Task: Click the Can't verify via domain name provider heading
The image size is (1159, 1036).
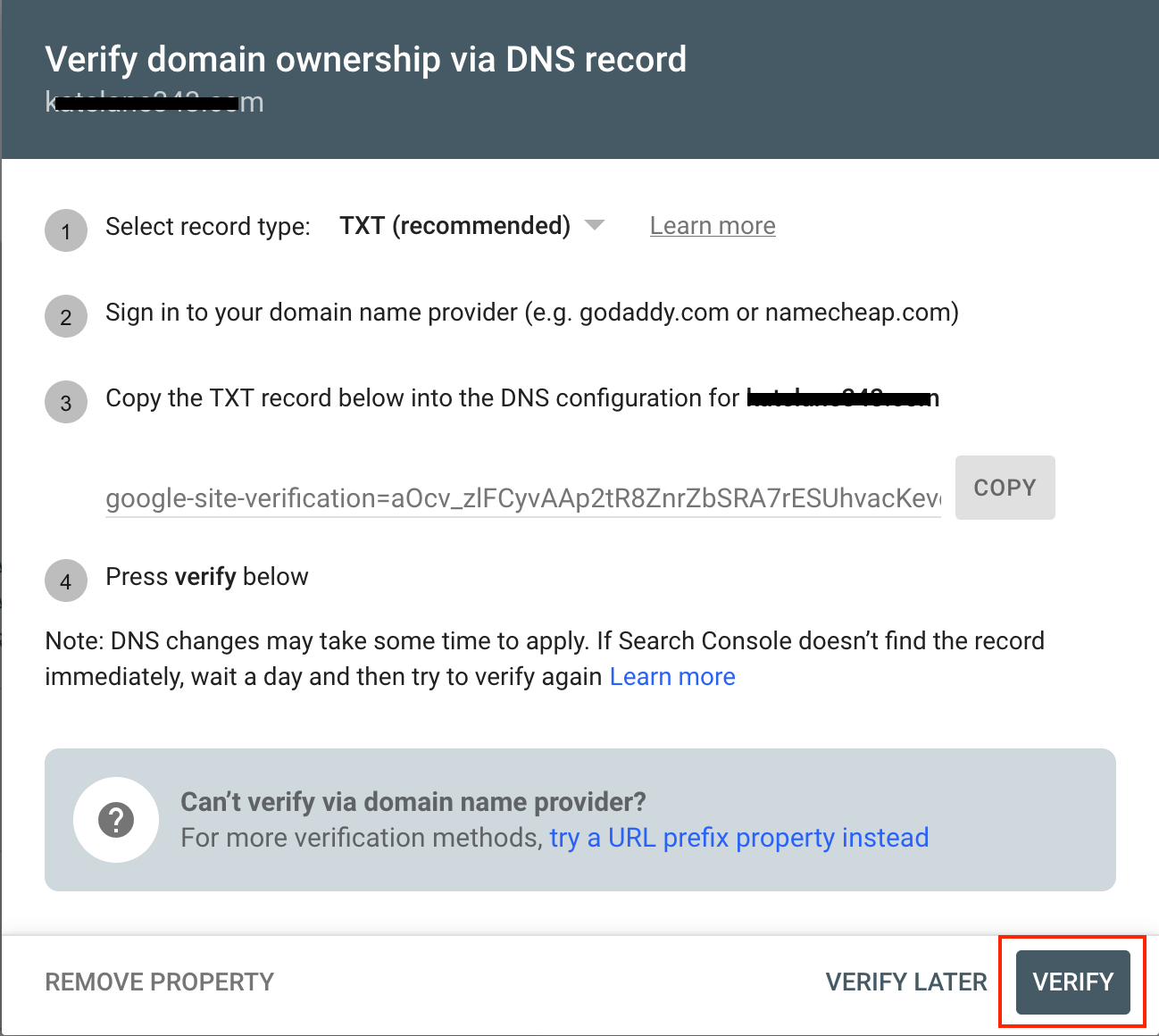Action: 413,802
